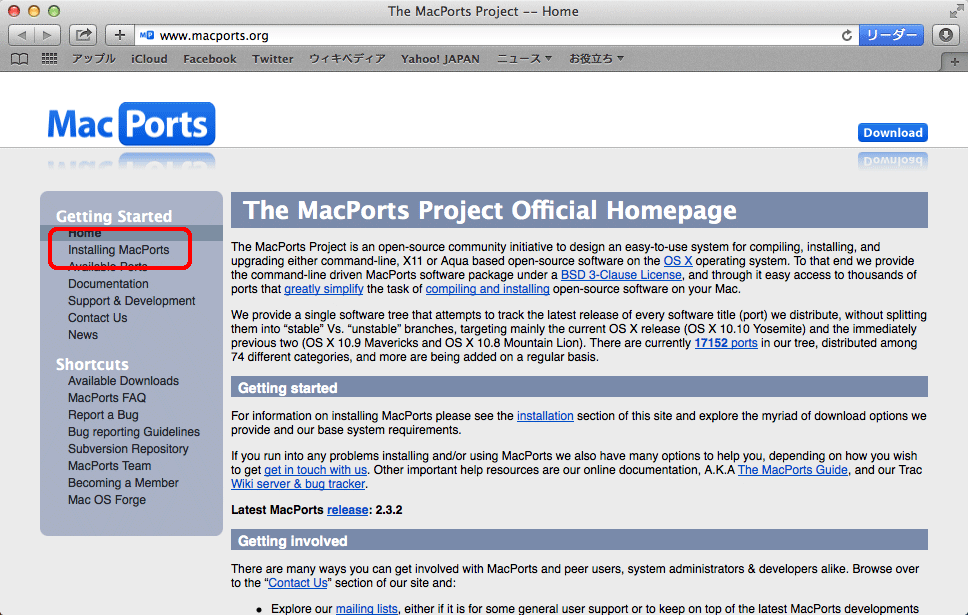Enter full screen using the top-right arrows icon
The height and width of the screenshot is (615, 968).
956,10
